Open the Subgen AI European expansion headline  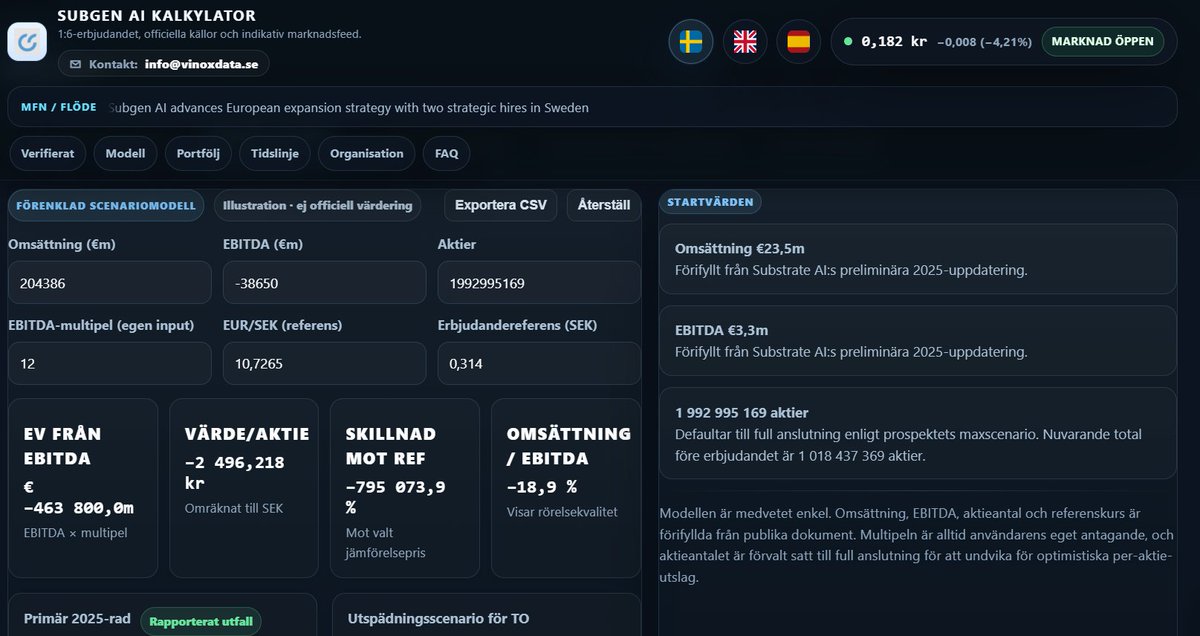pyautogui.click(x=348, y=107)
